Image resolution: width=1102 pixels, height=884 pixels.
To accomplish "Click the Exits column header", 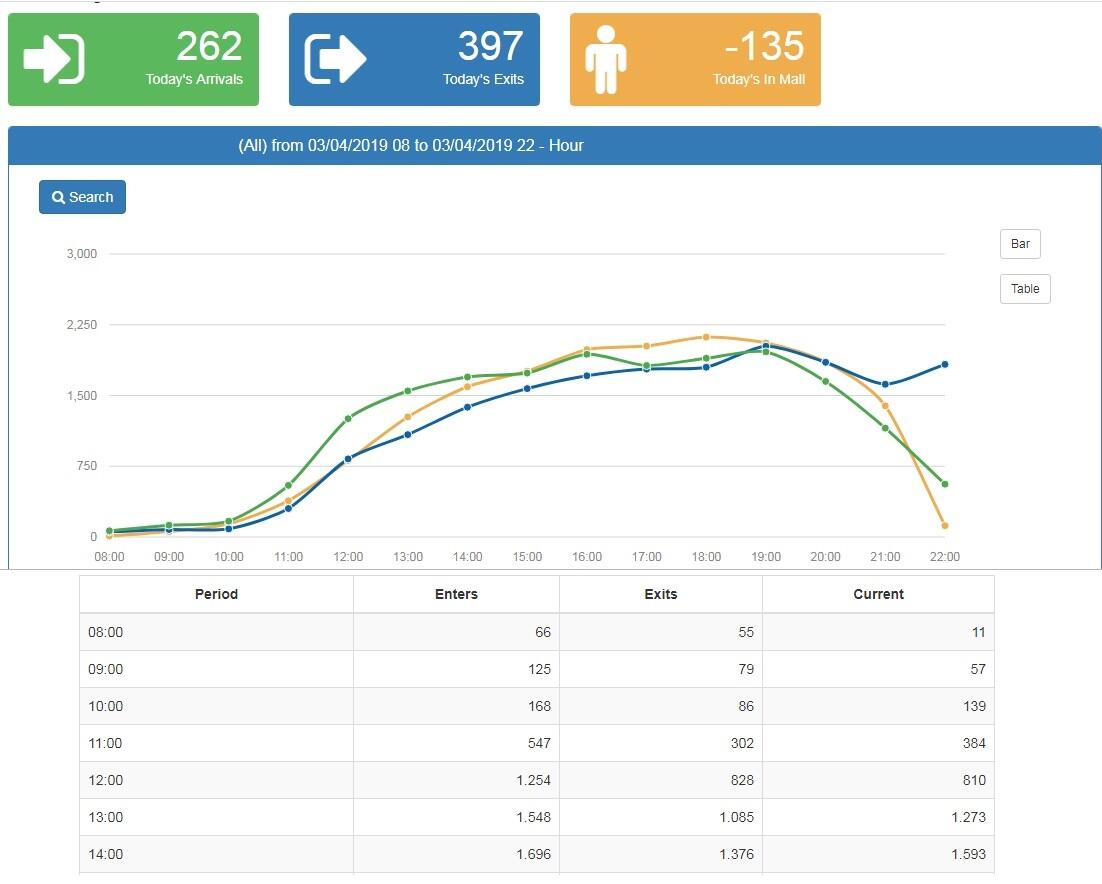I will (661, 594).
